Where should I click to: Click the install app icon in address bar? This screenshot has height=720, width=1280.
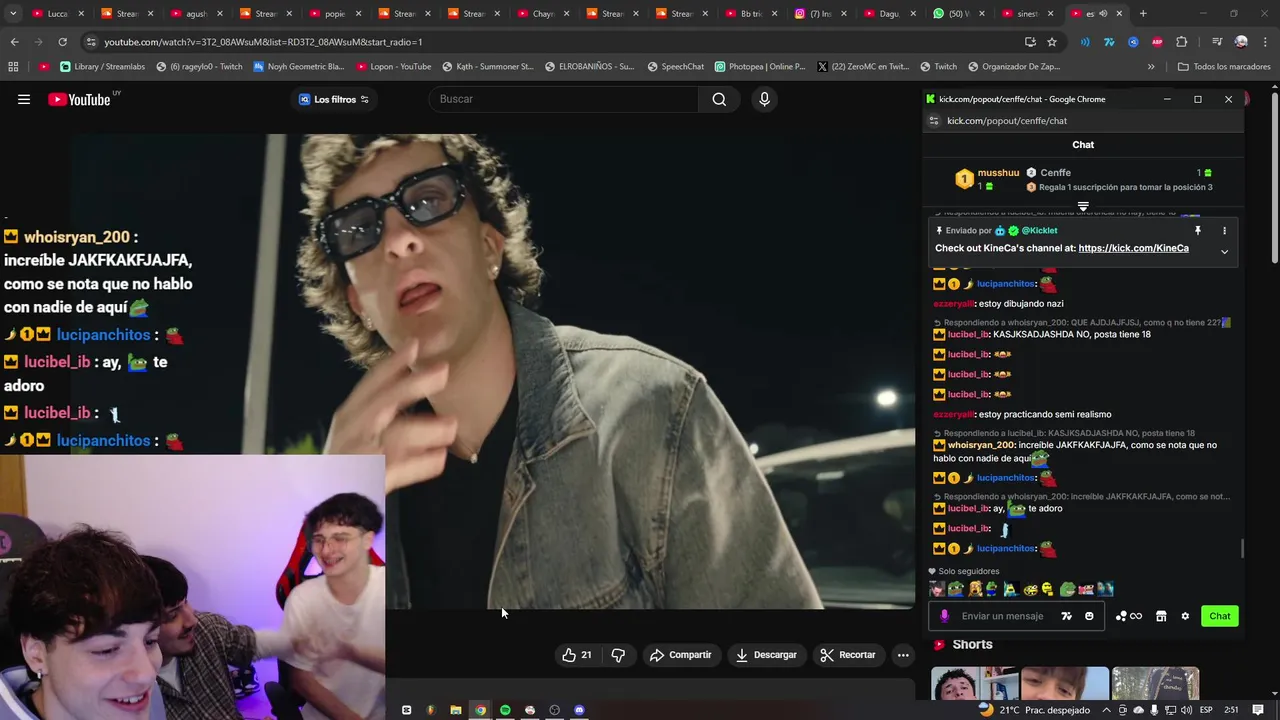point(1030,42)
